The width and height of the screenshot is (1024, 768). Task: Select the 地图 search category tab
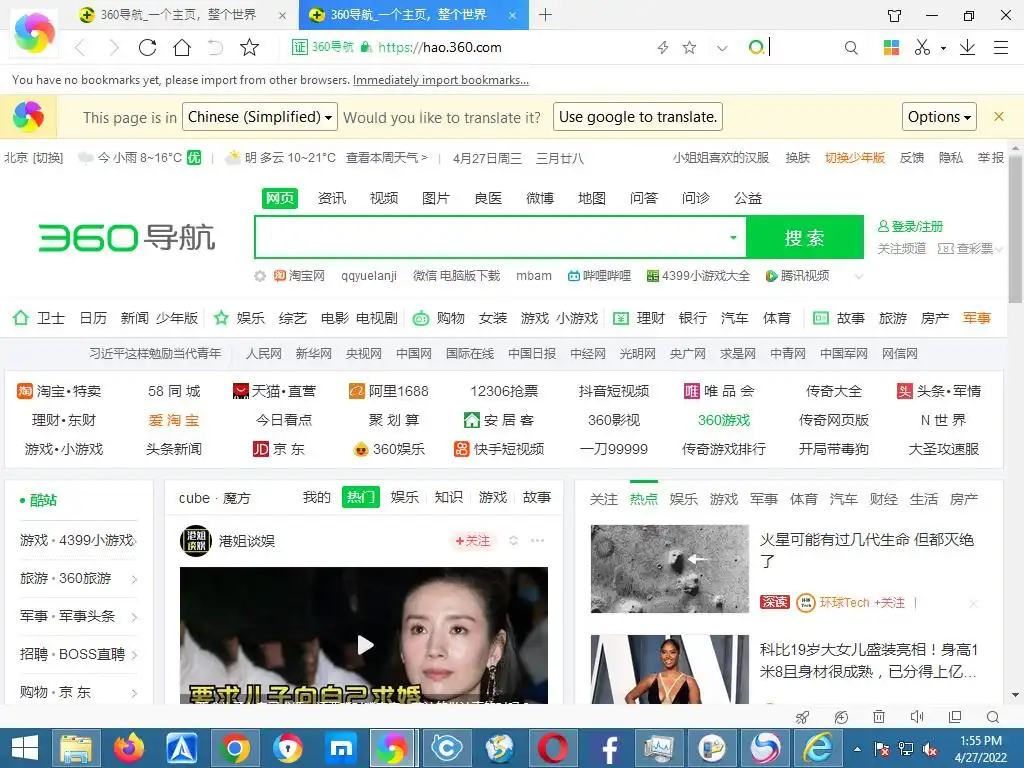(592, 198)
